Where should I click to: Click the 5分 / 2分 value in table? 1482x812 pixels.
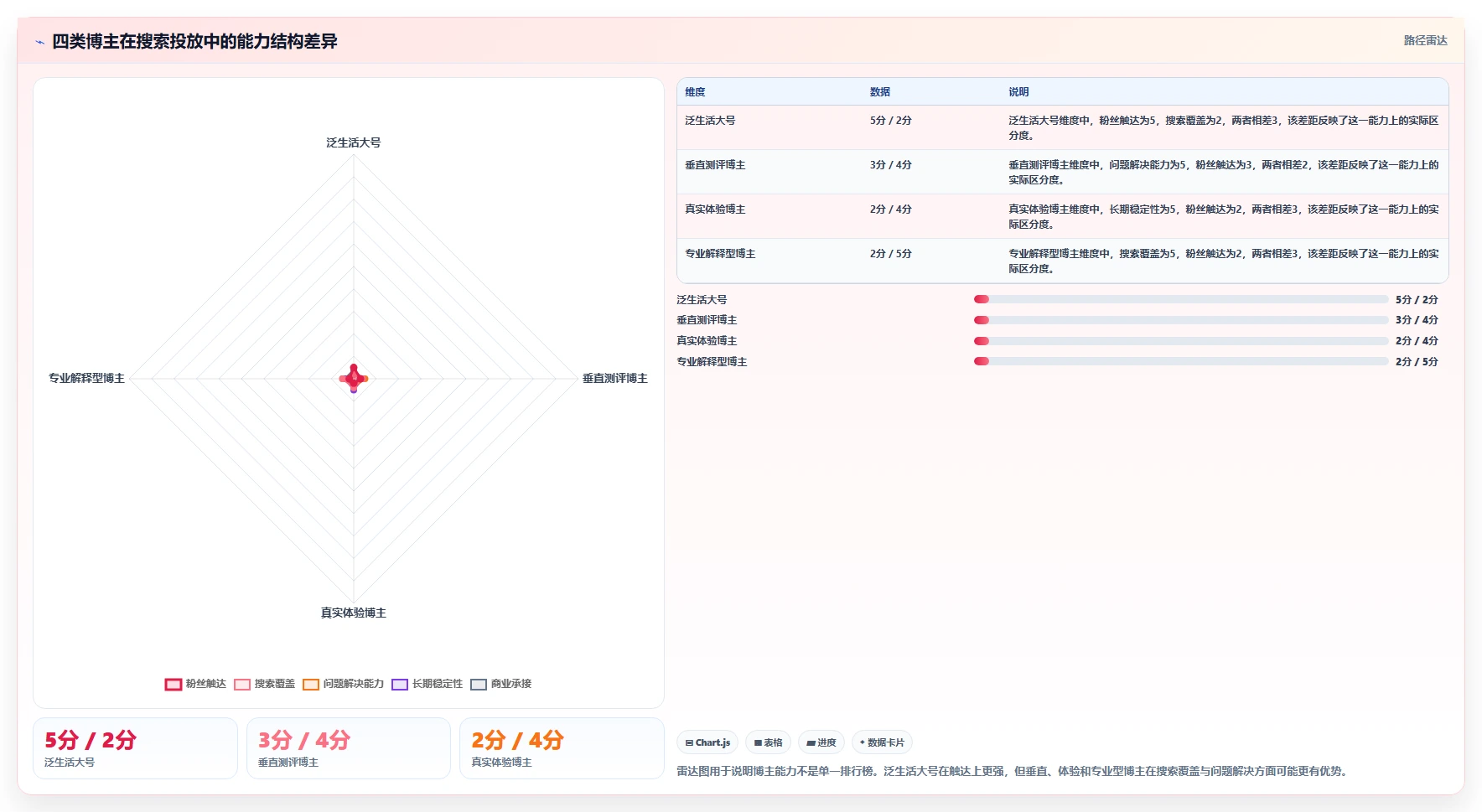point(890,121)
